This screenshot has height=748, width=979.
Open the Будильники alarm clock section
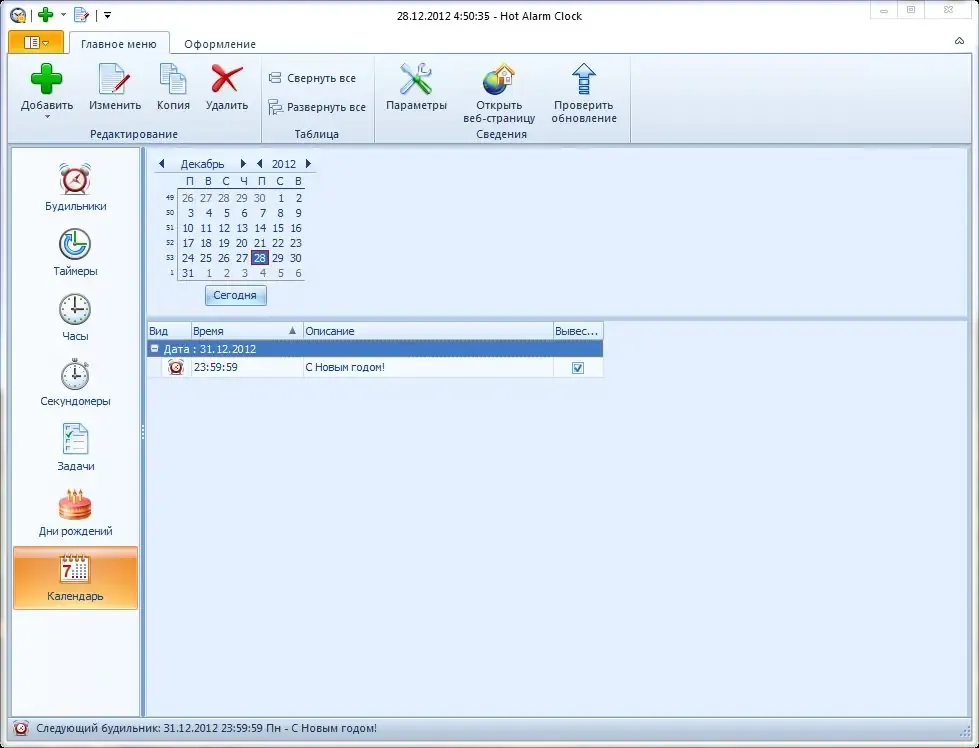pyautogui.click(x=75, y=187)
